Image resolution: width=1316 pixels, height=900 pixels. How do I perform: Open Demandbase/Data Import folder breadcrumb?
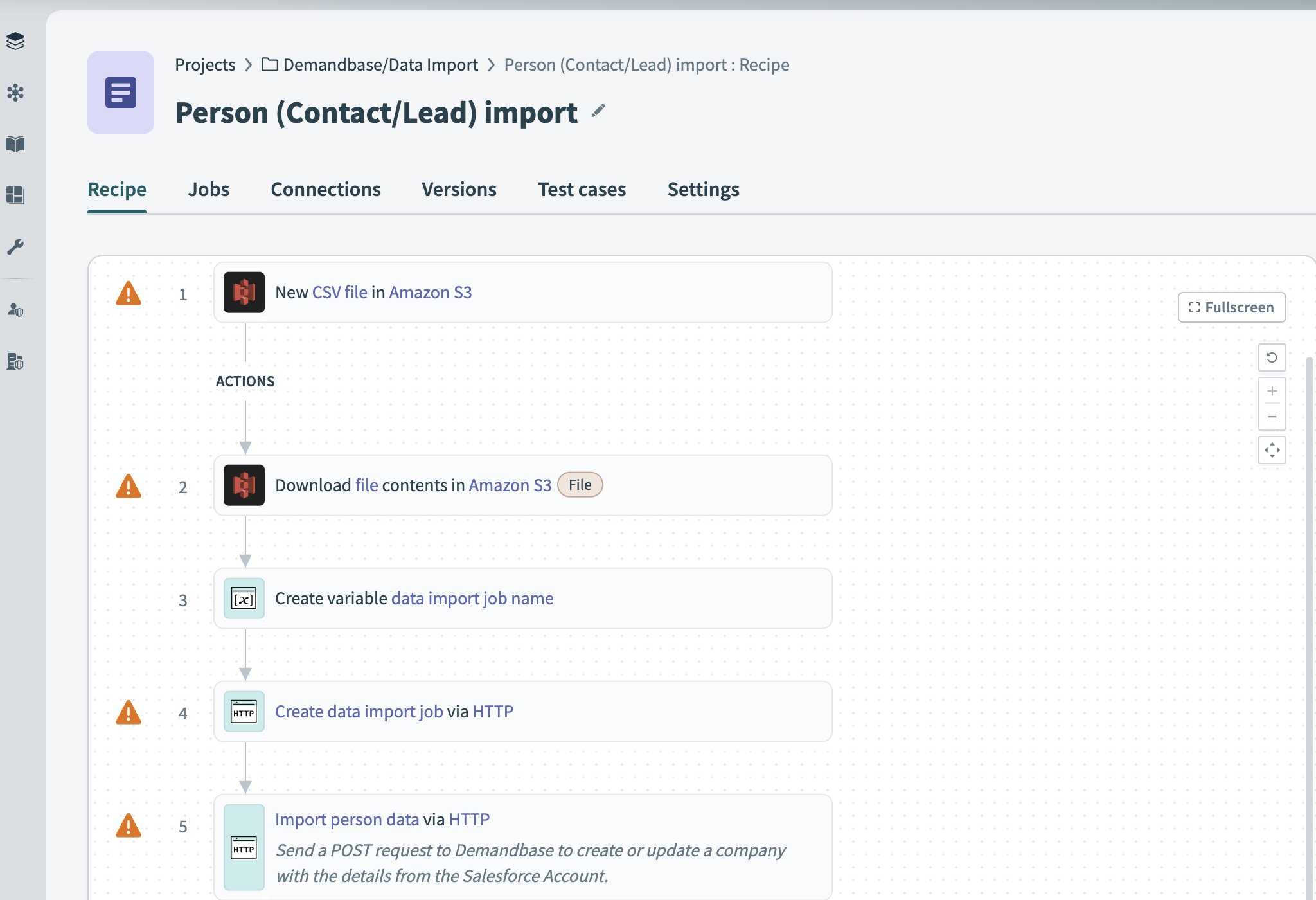(380, 65)
